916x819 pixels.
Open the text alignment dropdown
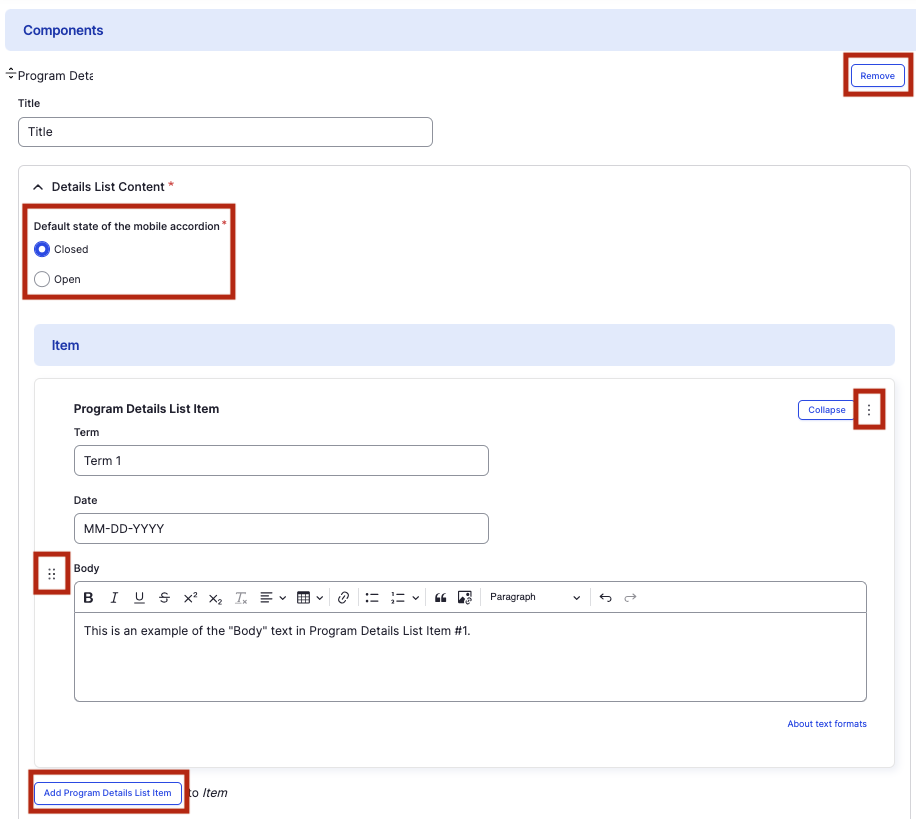click(x=272, y=598)
